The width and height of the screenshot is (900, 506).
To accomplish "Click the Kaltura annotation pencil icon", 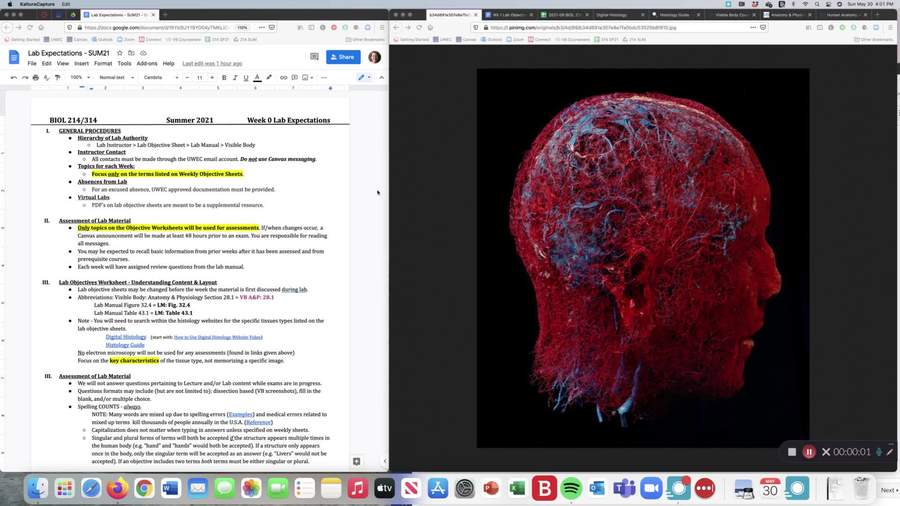I will [x=890, y=452].
